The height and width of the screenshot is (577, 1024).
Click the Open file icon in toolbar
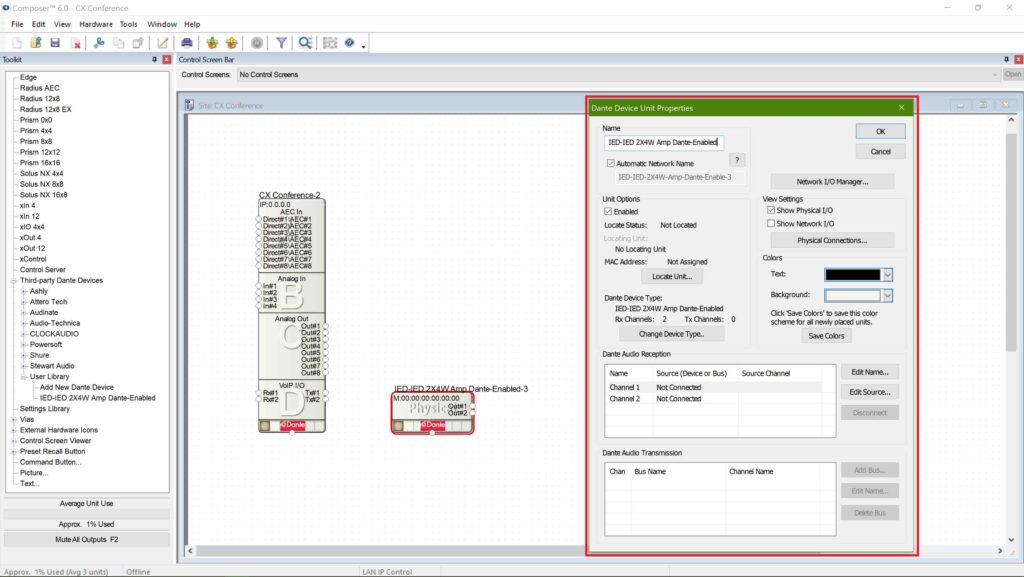tap(36, 43)
